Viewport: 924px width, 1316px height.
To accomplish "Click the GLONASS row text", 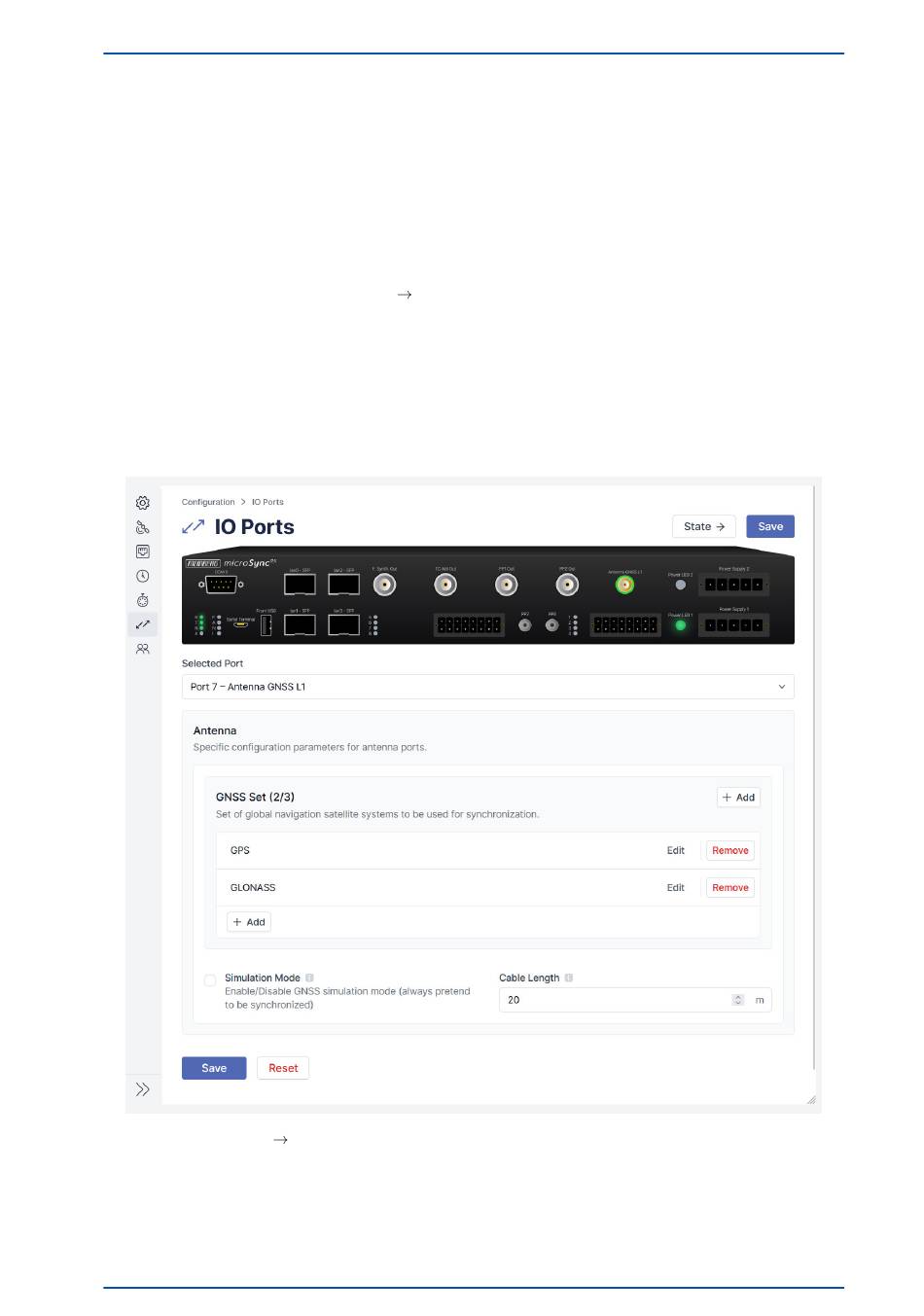I will click(x=253, y=888).
